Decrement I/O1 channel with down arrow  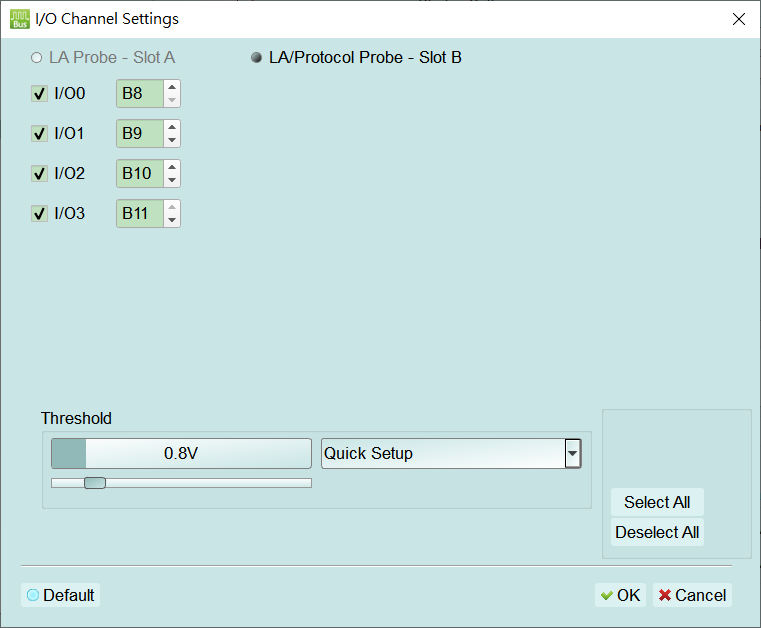coord(172,140)
